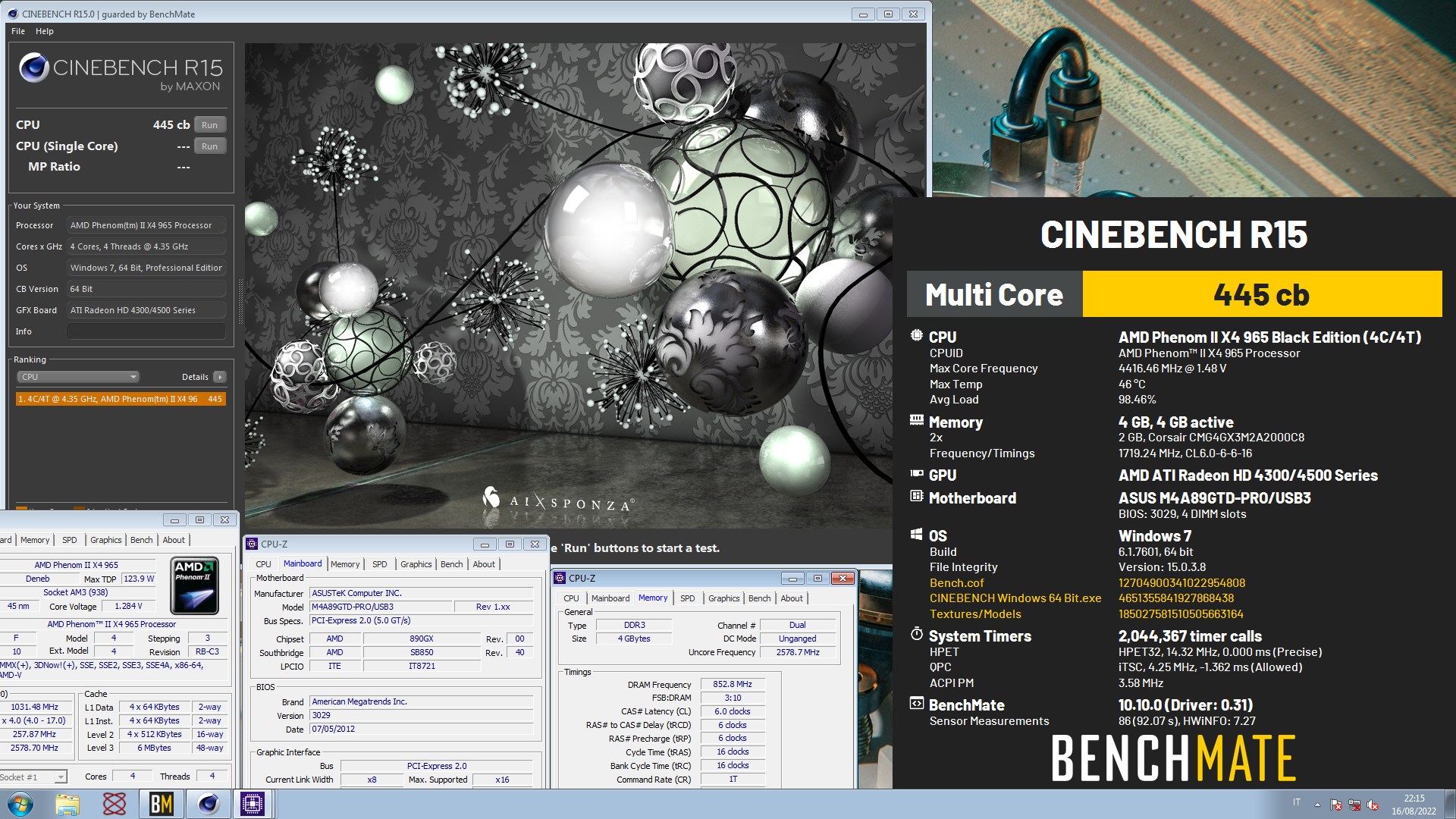Switch to Memory tab in left CPU-Z window
The width and height of the screenshot is (1456, 819).
coord(35,540)
